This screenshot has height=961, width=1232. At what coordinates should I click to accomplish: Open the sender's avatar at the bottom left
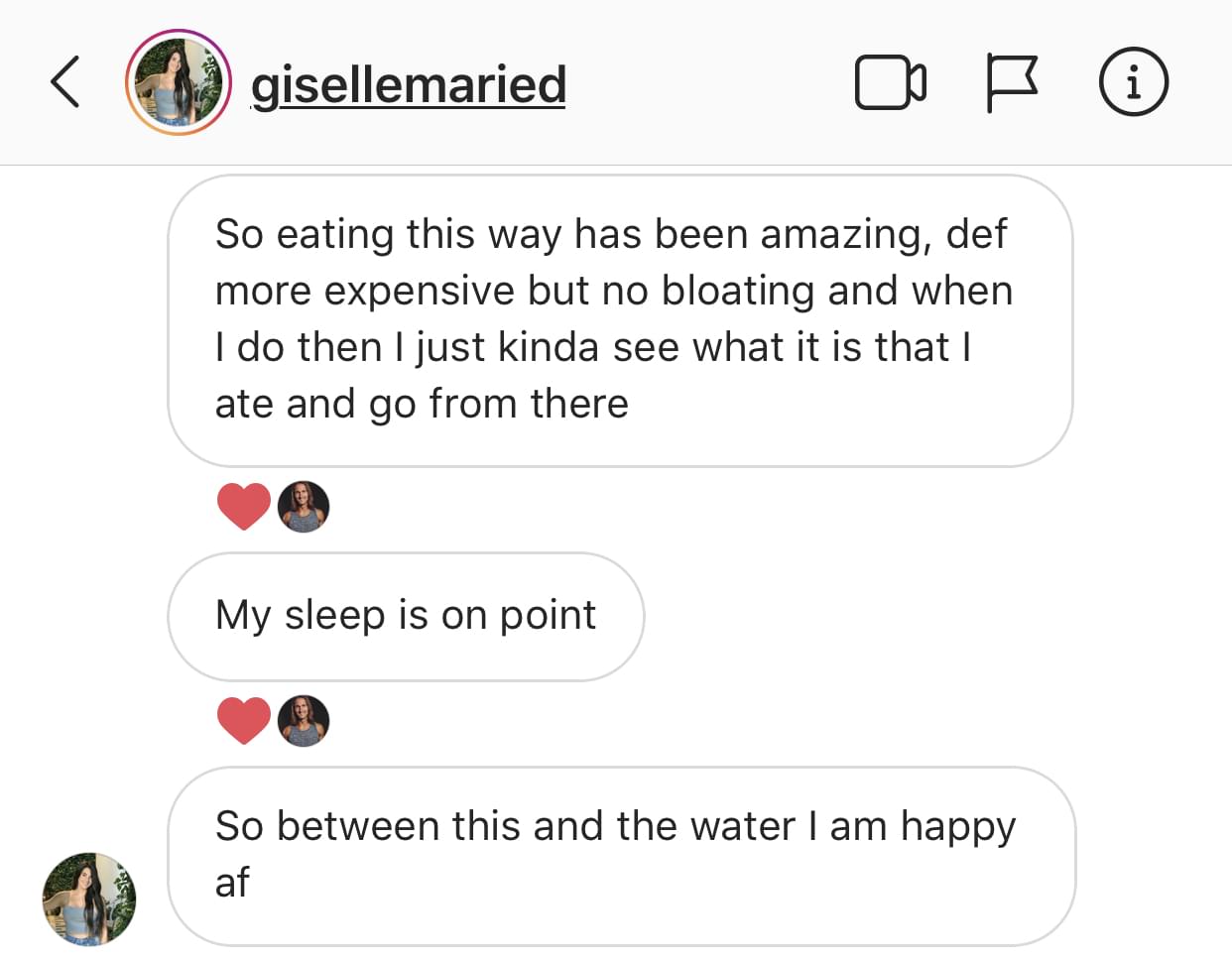point(89,899)
